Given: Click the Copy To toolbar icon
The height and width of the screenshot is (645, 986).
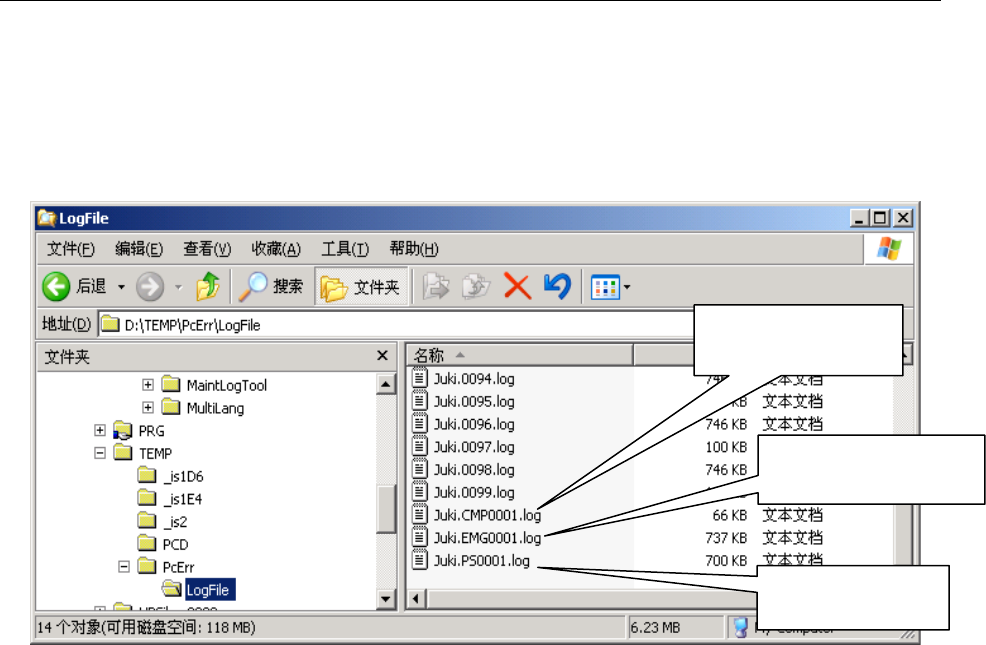Looking at the screenshot, I should click(476, 287).
